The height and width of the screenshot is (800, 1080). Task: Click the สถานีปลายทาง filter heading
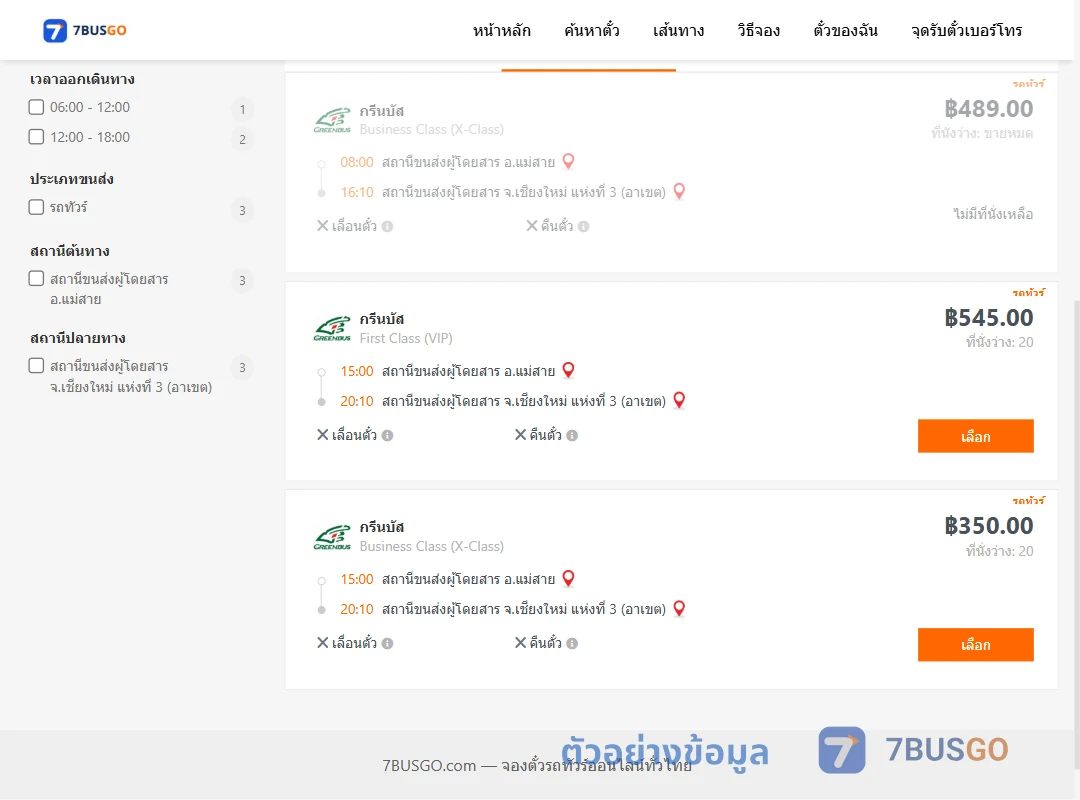[x=78, y=338]
